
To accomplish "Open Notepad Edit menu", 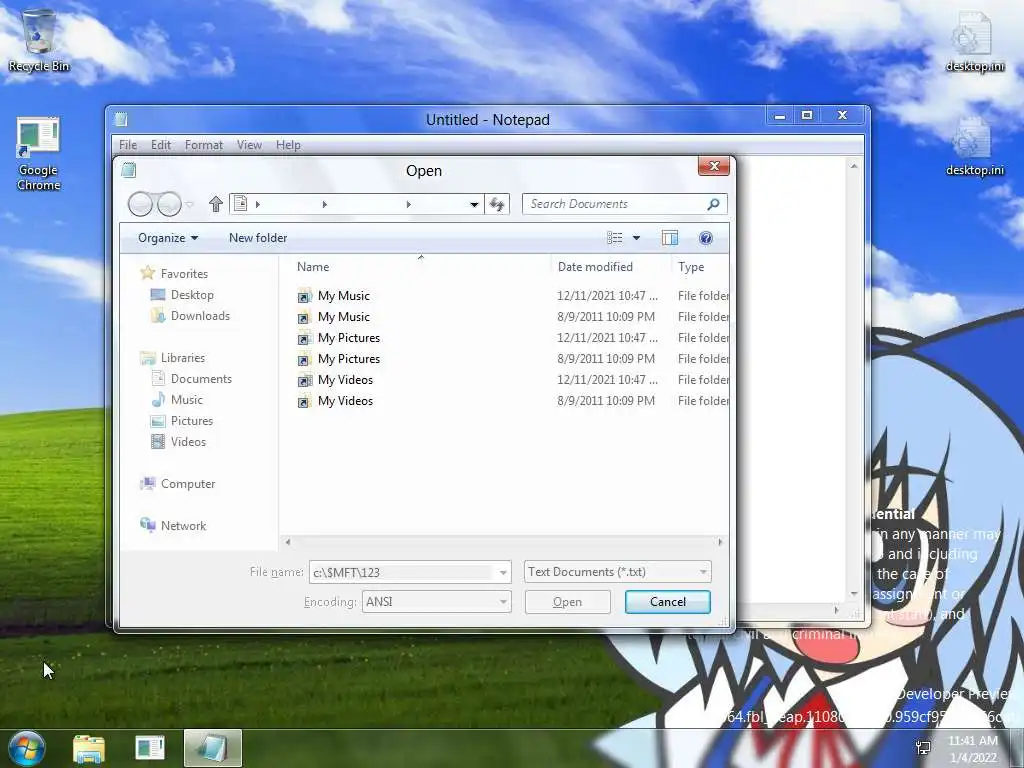I will click(161, 145).
